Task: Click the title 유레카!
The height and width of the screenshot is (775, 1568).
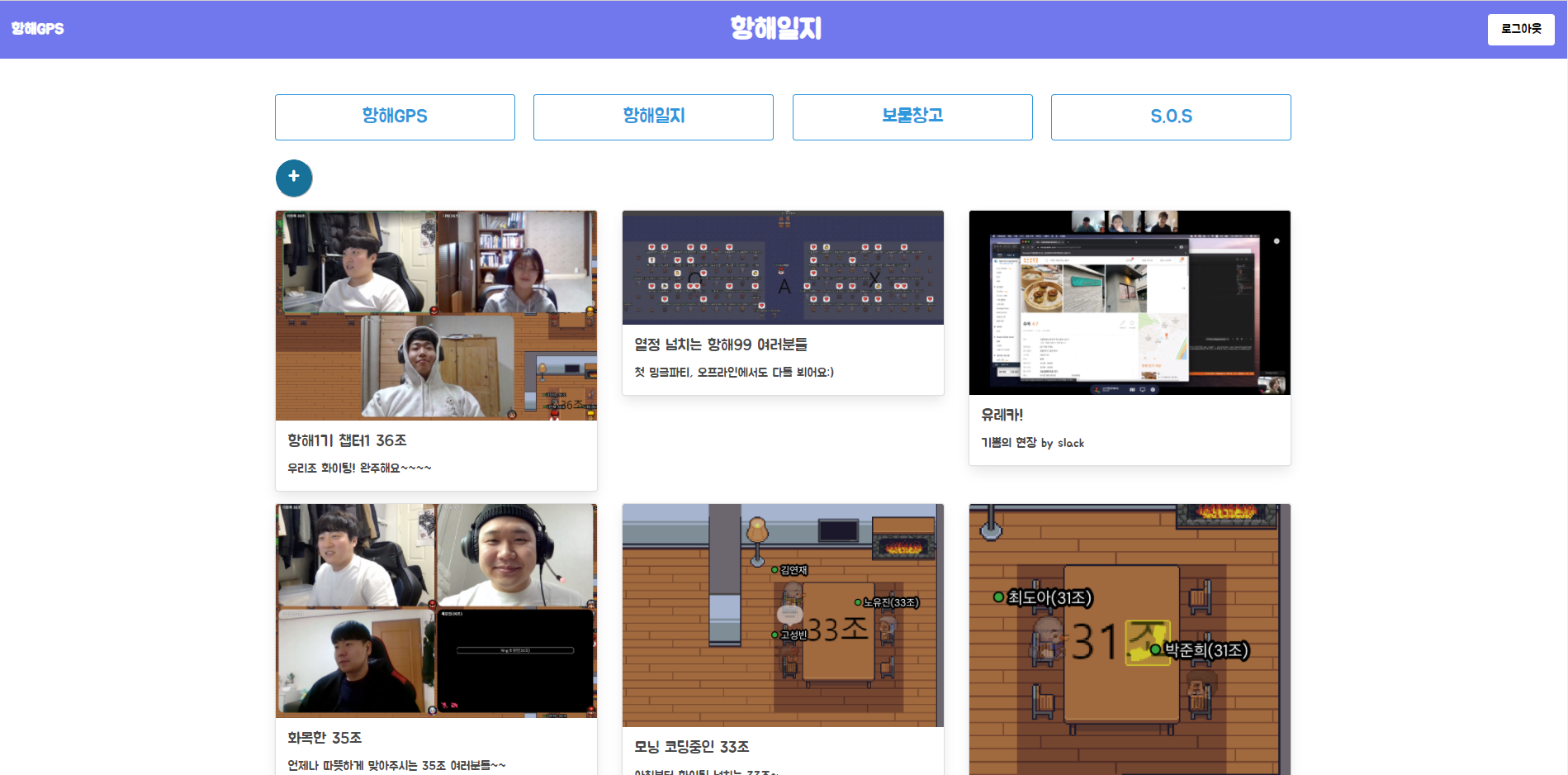Action: coord(1002,415)
